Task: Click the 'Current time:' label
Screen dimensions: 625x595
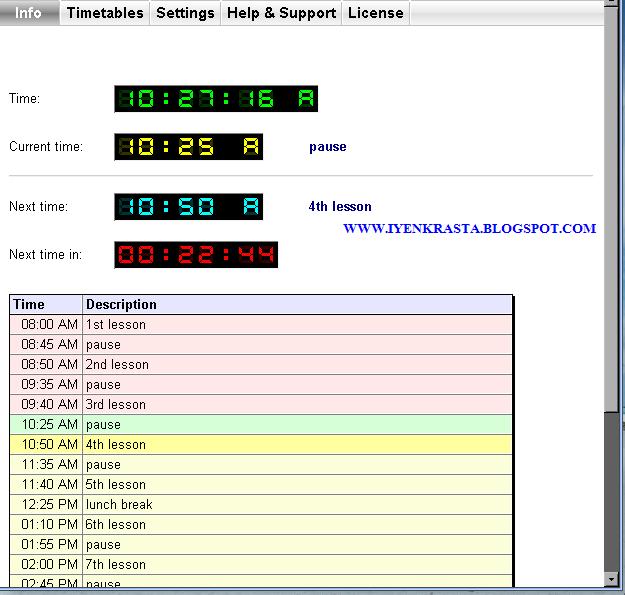Action: pos(46,147)
